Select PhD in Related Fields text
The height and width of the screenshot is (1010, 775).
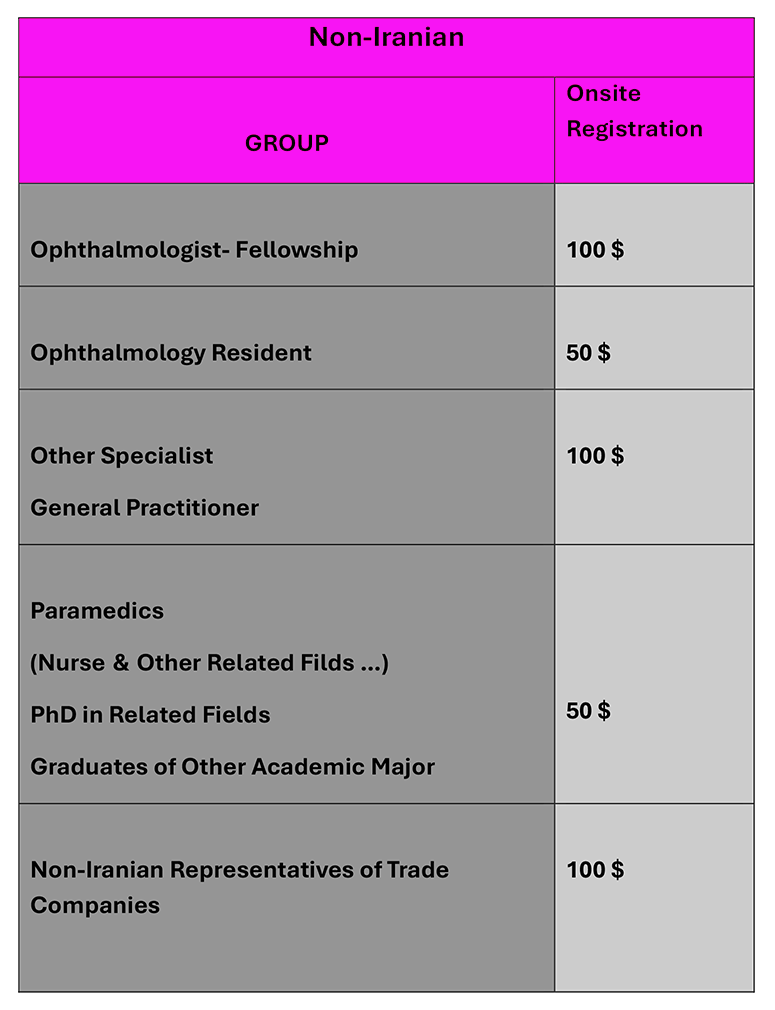point(150,715)
